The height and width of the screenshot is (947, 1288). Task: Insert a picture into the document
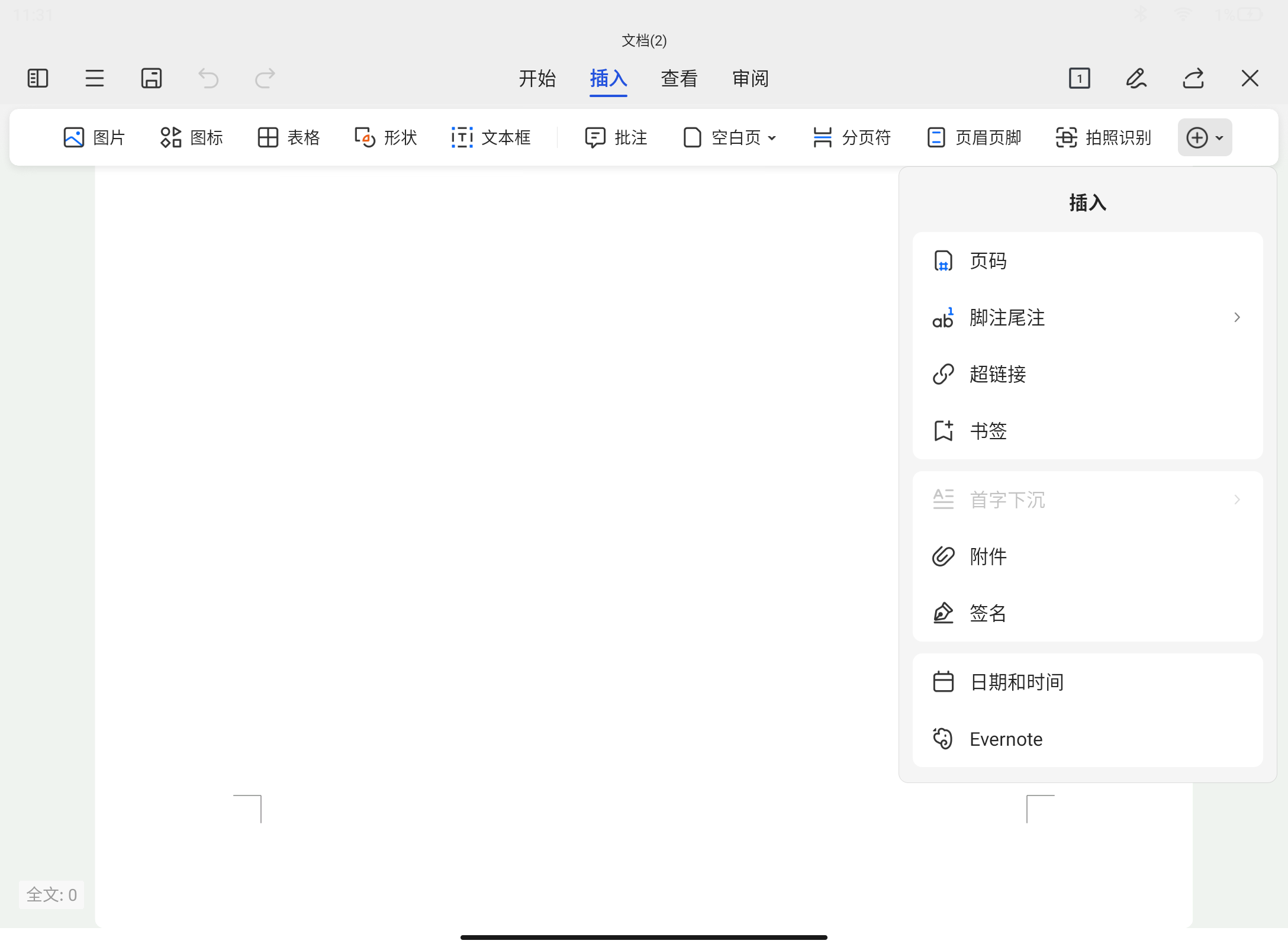point(94,137)
